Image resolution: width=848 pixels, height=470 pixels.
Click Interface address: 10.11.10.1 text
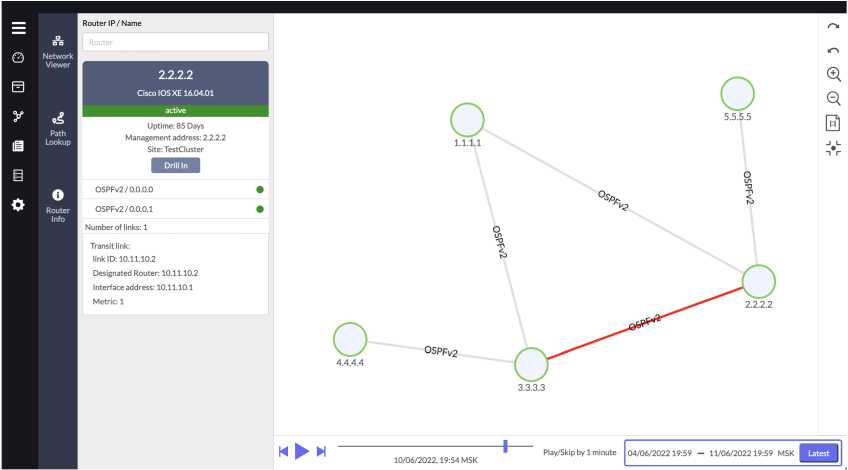click(x=143, y=287)
